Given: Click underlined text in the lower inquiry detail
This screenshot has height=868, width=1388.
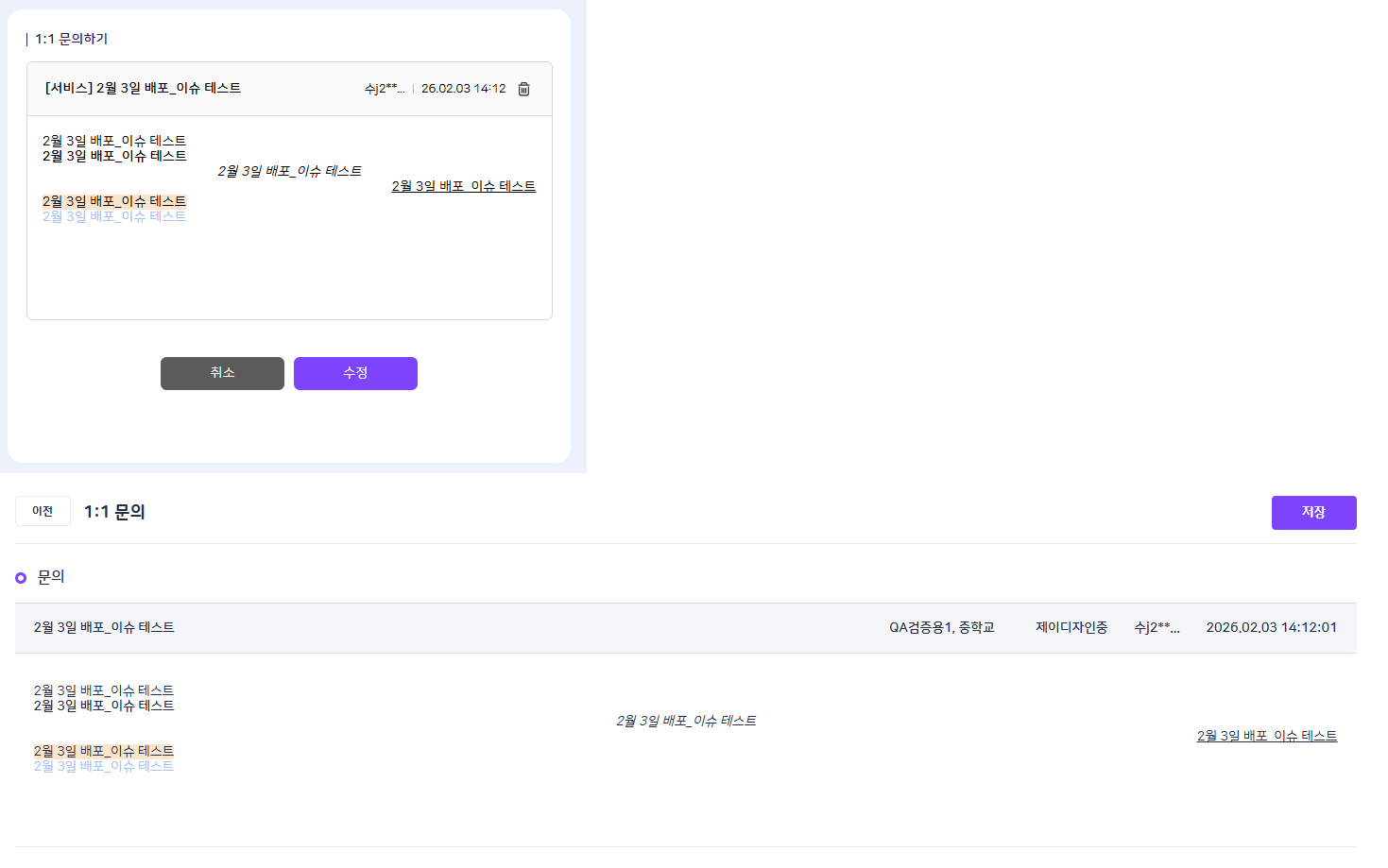Looking at the screenshot, I should coord(1266,736).
